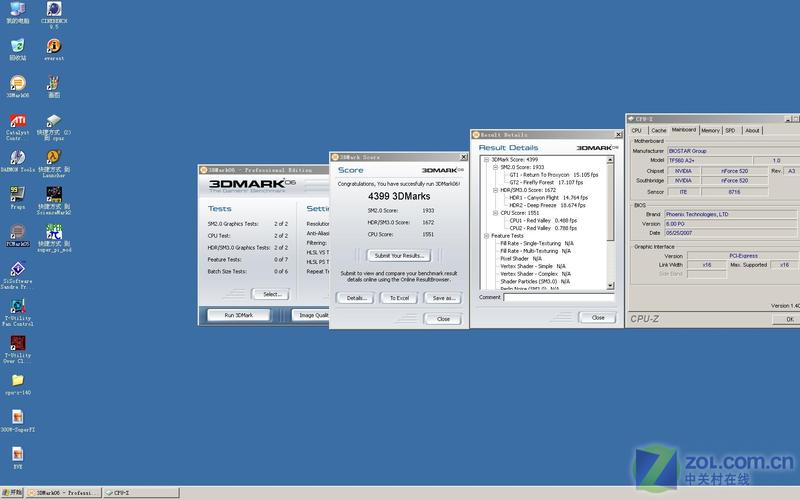Select the HDR1 - Canyon Flight row
Image resolution: width=800 pixels, height=500 pixels.
point(548,198)
